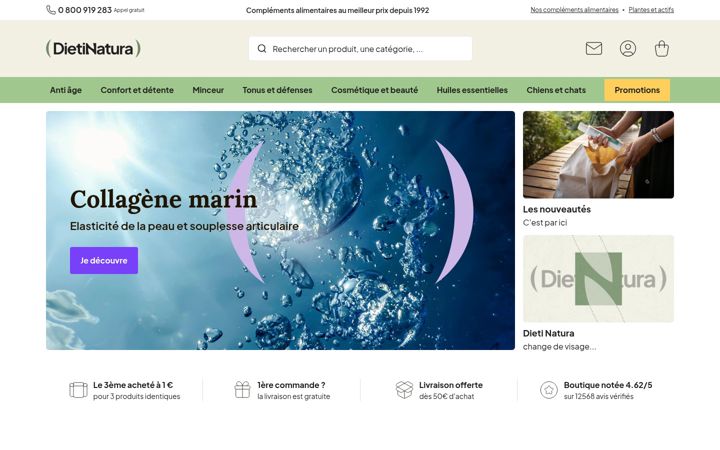720x450 pixels.
Task: Click the C'est par ici text
Action: coord(545,223)
